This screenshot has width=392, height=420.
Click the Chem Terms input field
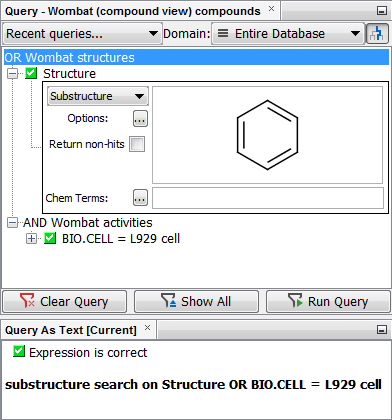[x=268, y=198]
